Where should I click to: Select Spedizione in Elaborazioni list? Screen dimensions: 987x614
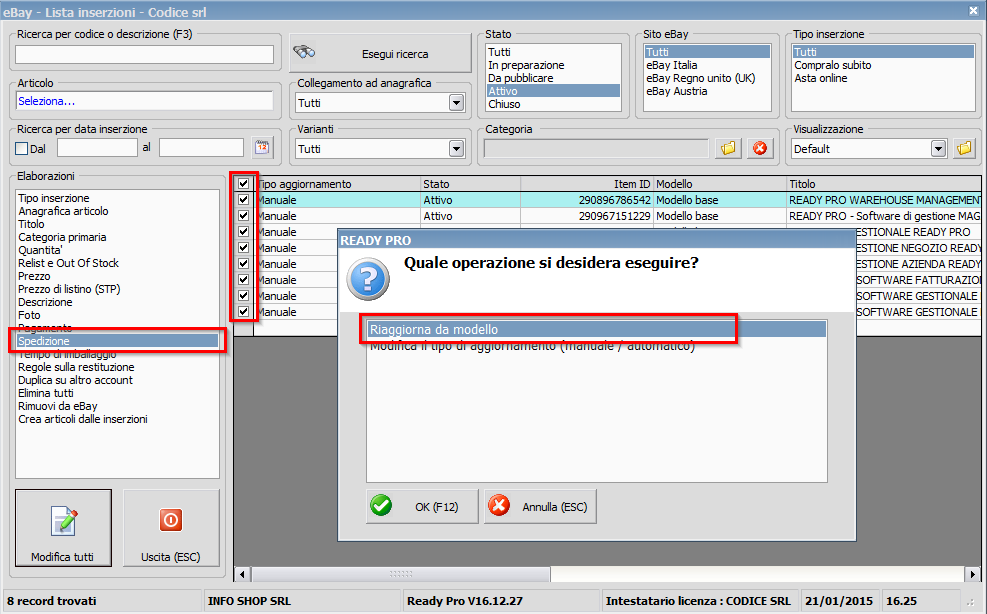coord(117,341)
